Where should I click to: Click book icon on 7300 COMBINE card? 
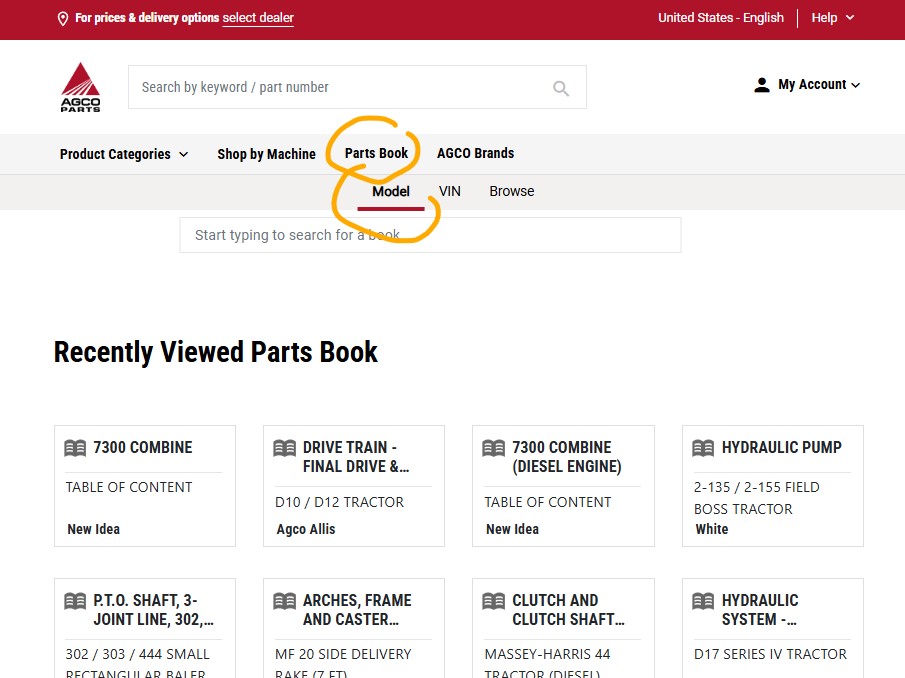pyautogui.click(x=75, y=448)
